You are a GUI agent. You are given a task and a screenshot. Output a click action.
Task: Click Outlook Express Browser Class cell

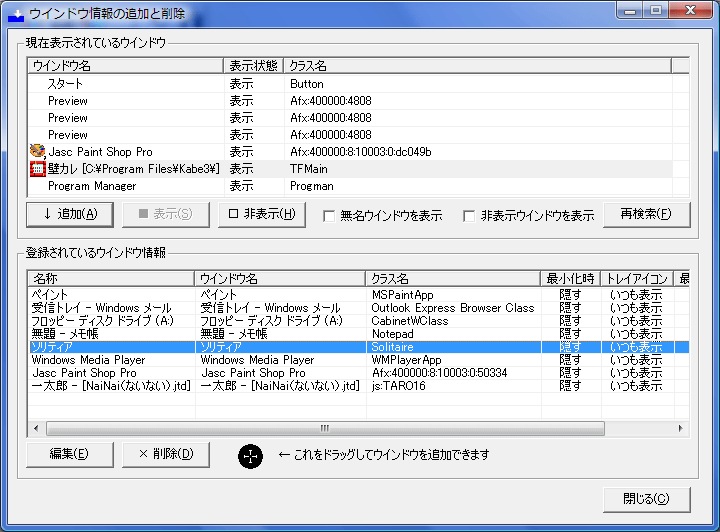(x=453, y=308)
